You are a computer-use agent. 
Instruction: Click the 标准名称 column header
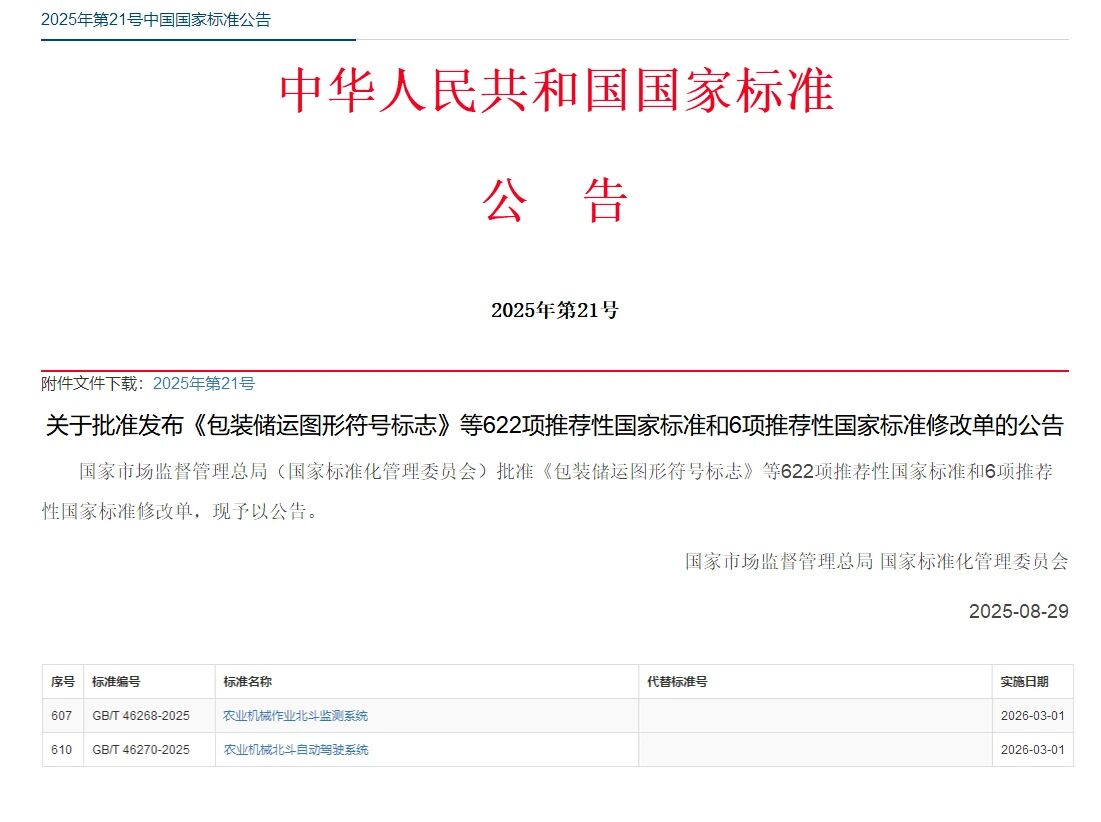[247, 682]
